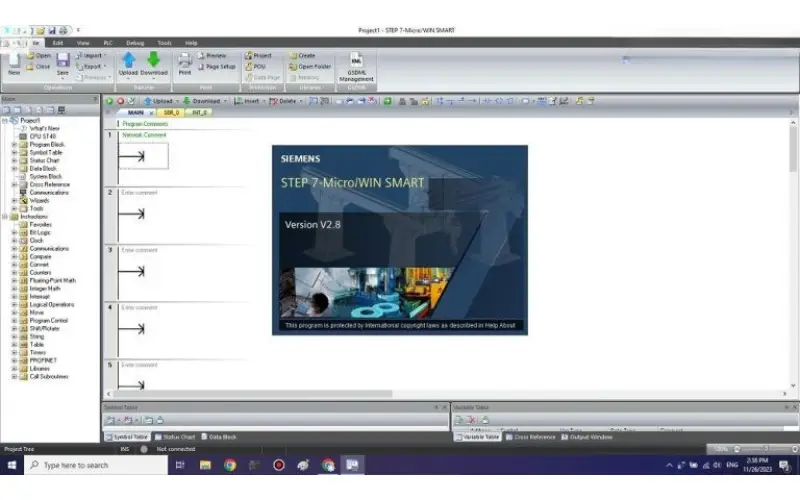Image resolution: width=800 pixels, height=500 pixels.
Task: Click the green Run PLC icon in editor toolbar
Action: tap(109, 101)
